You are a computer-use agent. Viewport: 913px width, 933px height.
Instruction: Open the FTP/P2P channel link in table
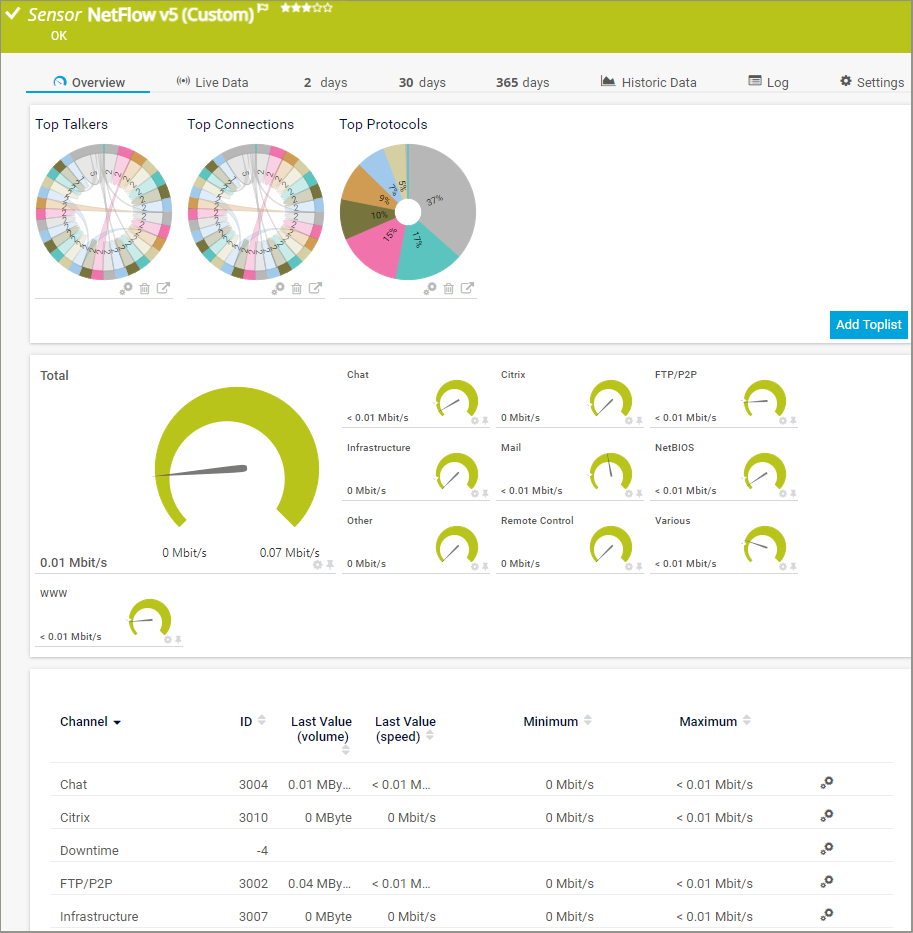pyautogui.click(x=84, y=883)
